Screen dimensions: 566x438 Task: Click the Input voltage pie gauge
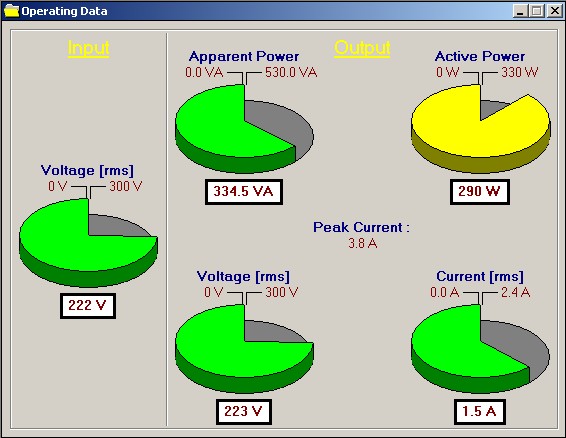[x=88, y=243]
